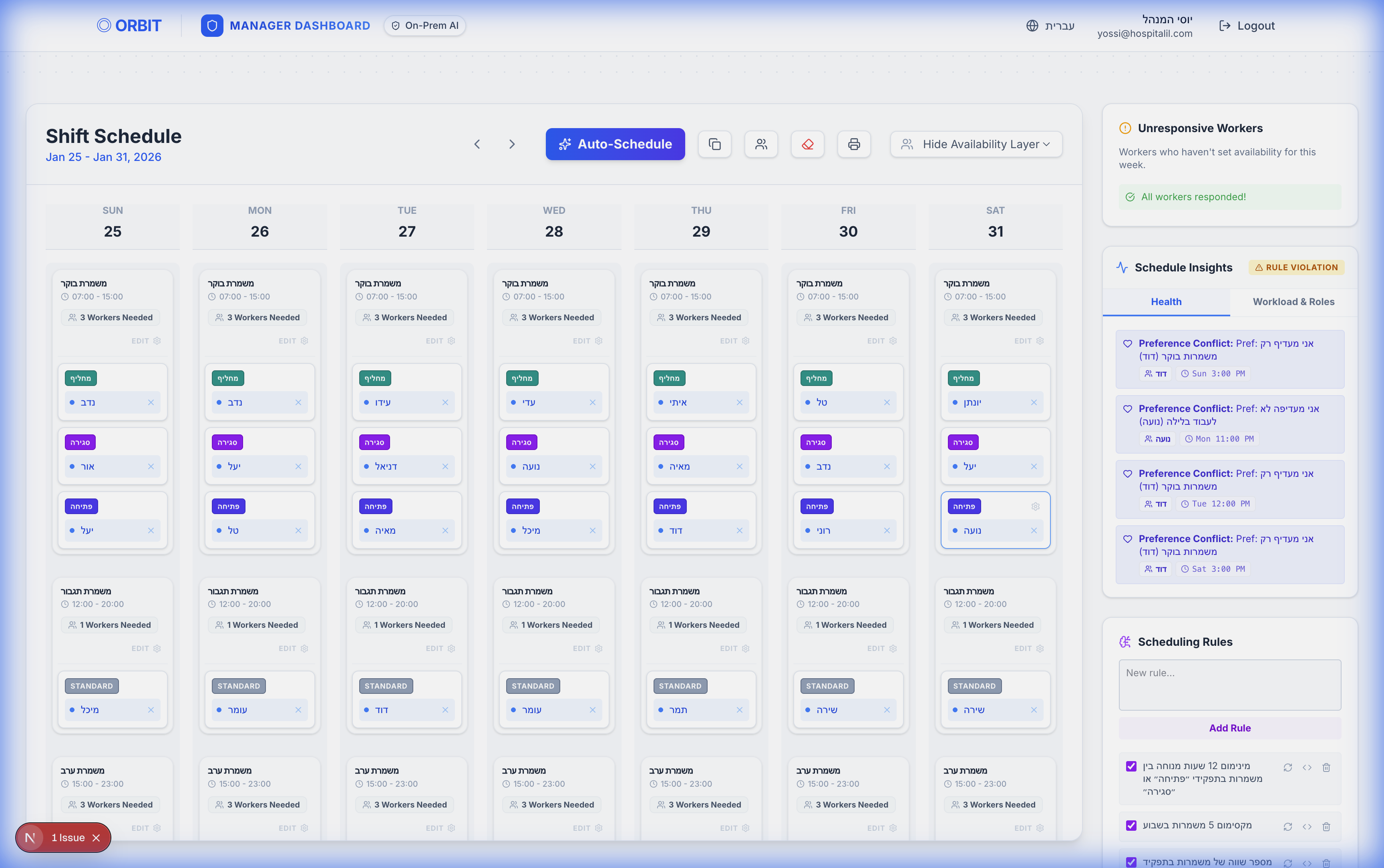
Task: Uncheck the maximum 5 shifts per week rule
Action: point(1131,827)
